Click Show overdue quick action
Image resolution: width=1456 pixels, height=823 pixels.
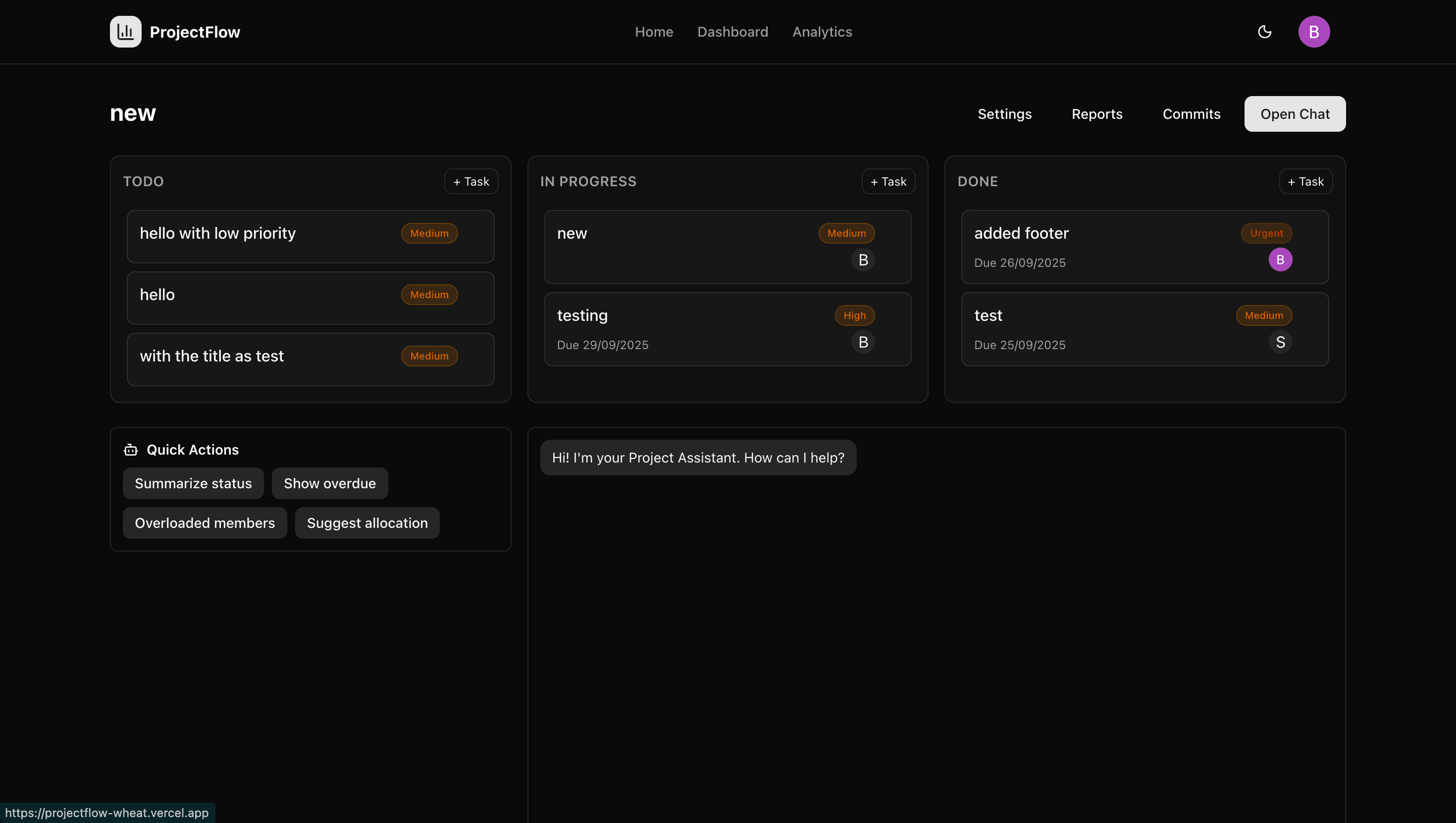pos(329,483)
